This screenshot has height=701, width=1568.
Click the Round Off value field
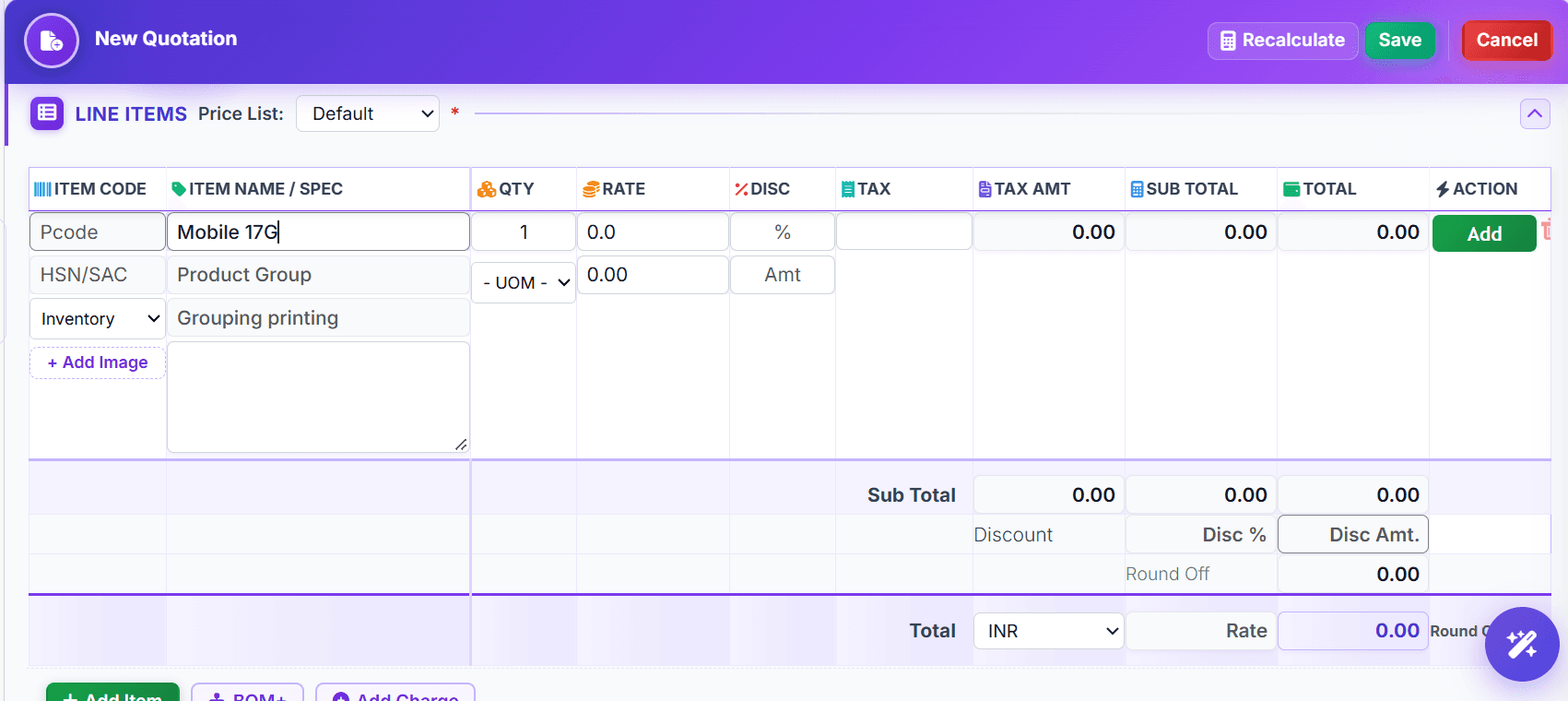pos(1353,574)
